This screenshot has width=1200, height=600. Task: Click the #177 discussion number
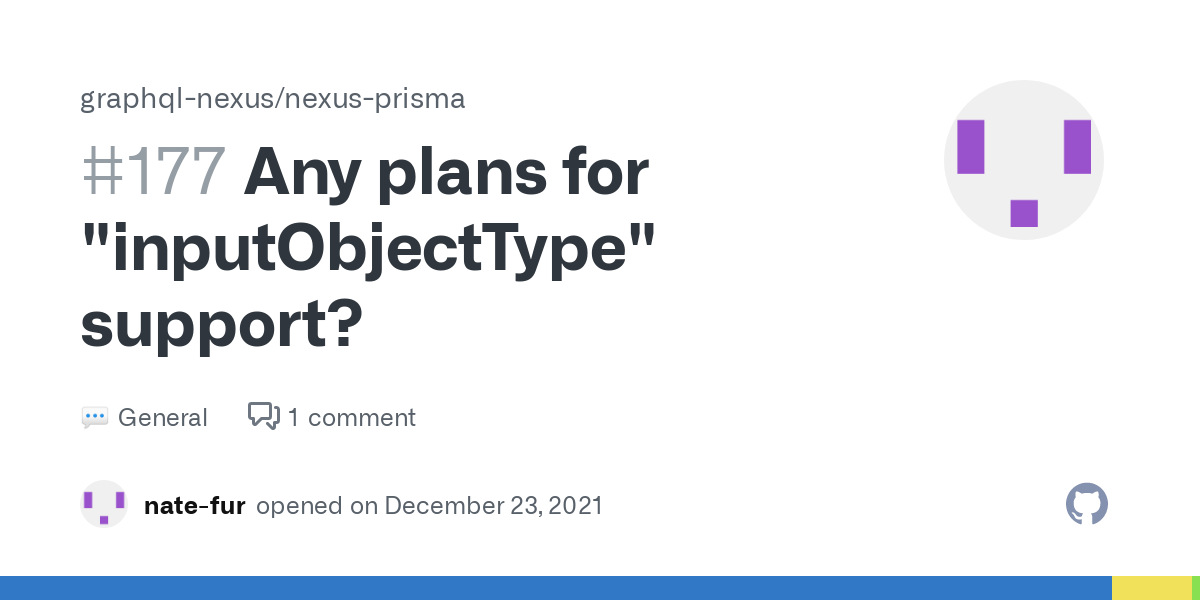(153, 172)
